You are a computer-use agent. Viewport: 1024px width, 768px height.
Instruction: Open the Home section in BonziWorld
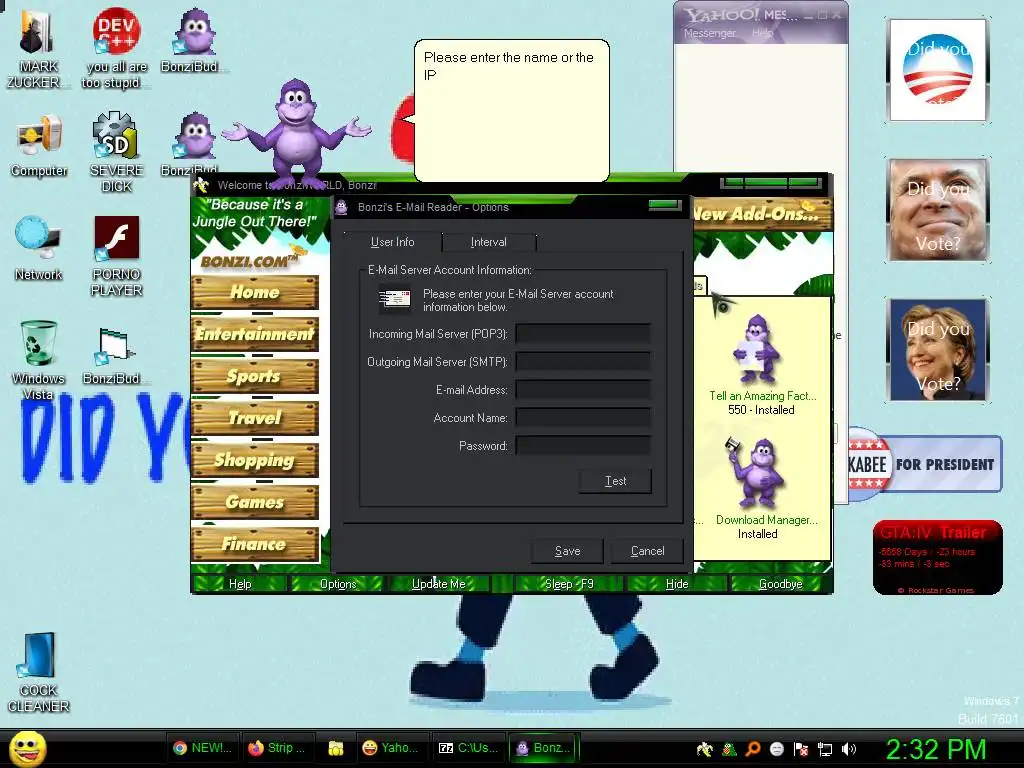coord(255,292)
